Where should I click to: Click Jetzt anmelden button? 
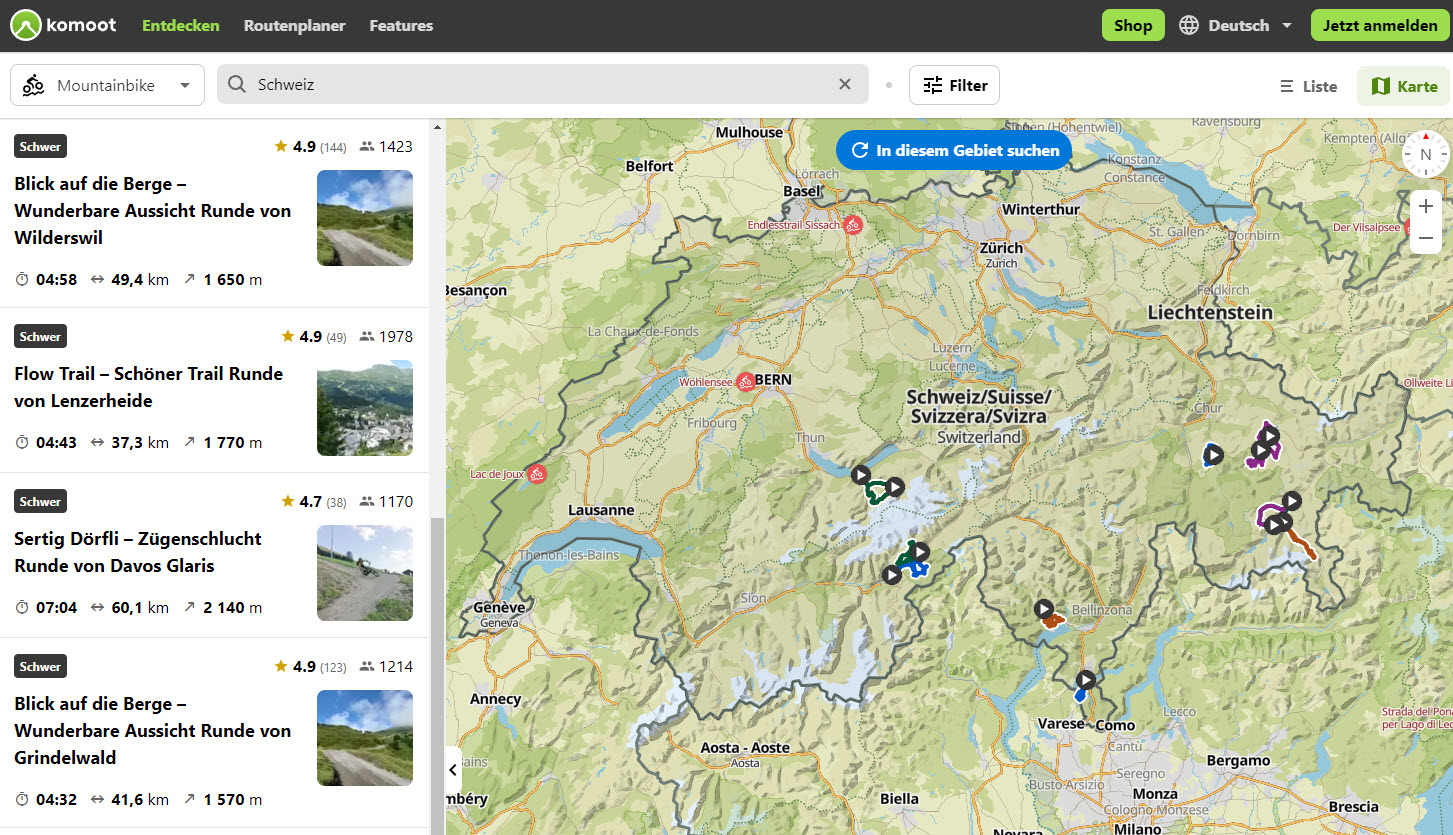[1380, 26]
